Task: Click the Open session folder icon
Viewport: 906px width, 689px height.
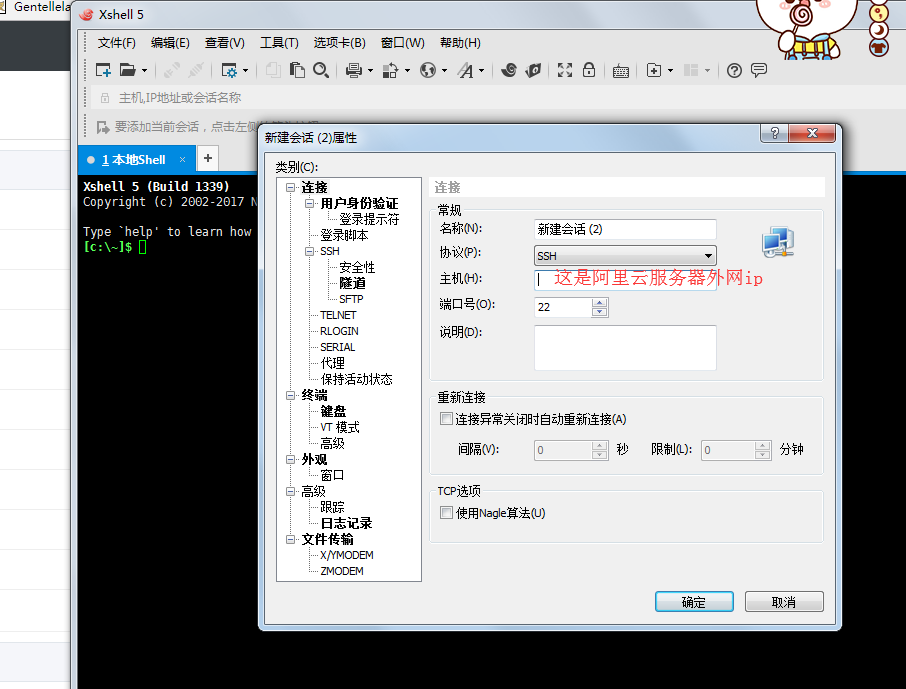Action: (x=127, y=71)
